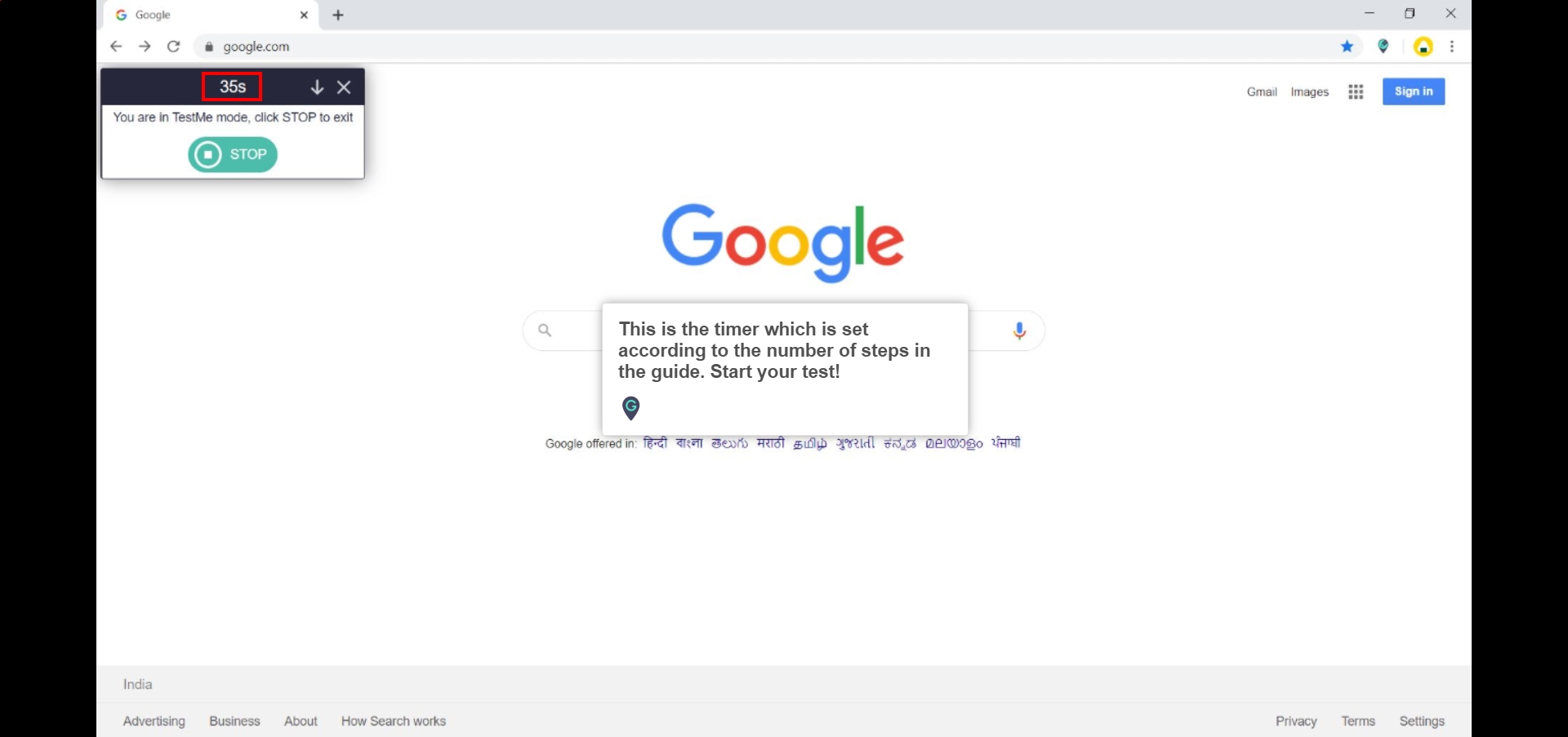
Task: Open the Gmail link
Action: pos(1261,91)
